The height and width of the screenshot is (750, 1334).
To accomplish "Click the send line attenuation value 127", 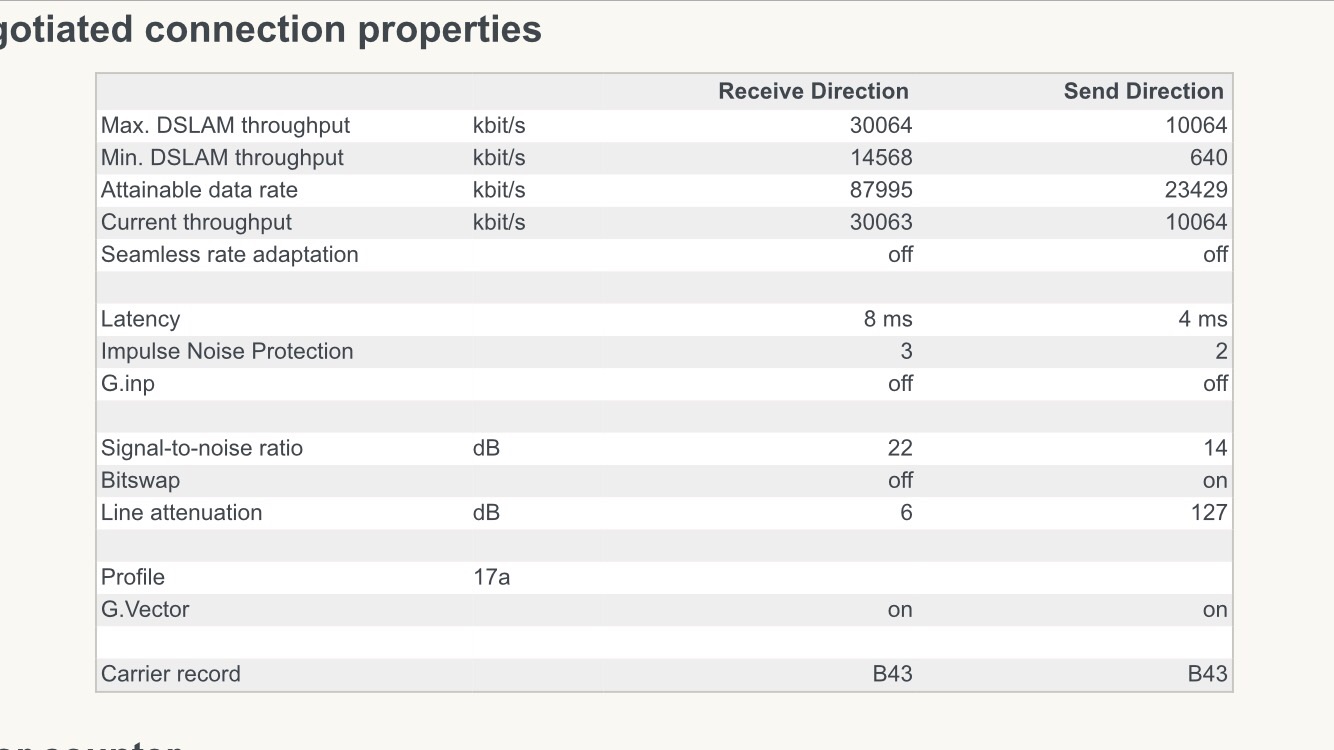I will click(x=1208, y=513).
